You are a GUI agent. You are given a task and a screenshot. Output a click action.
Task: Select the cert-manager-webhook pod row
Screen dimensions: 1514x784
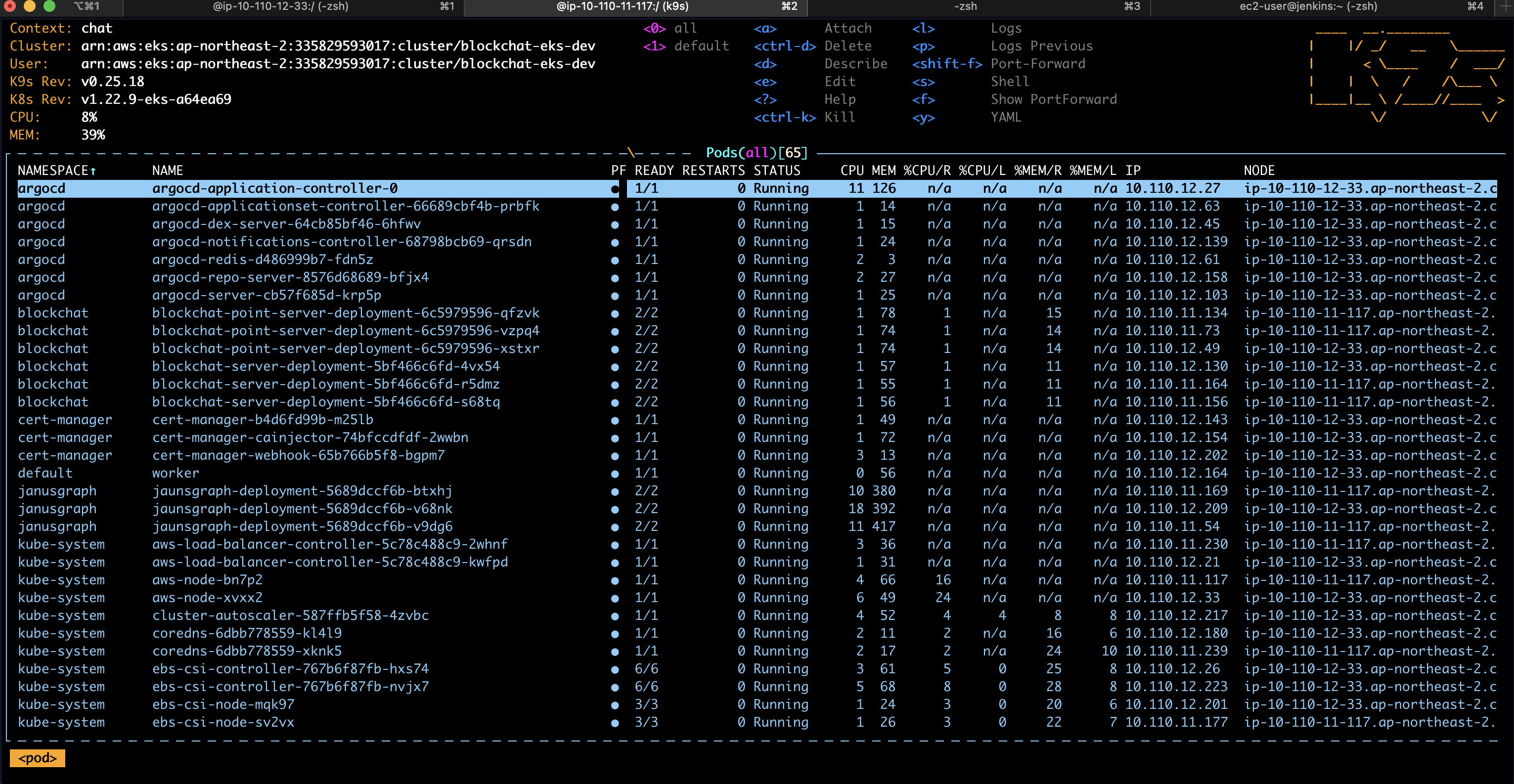(298, 455)
